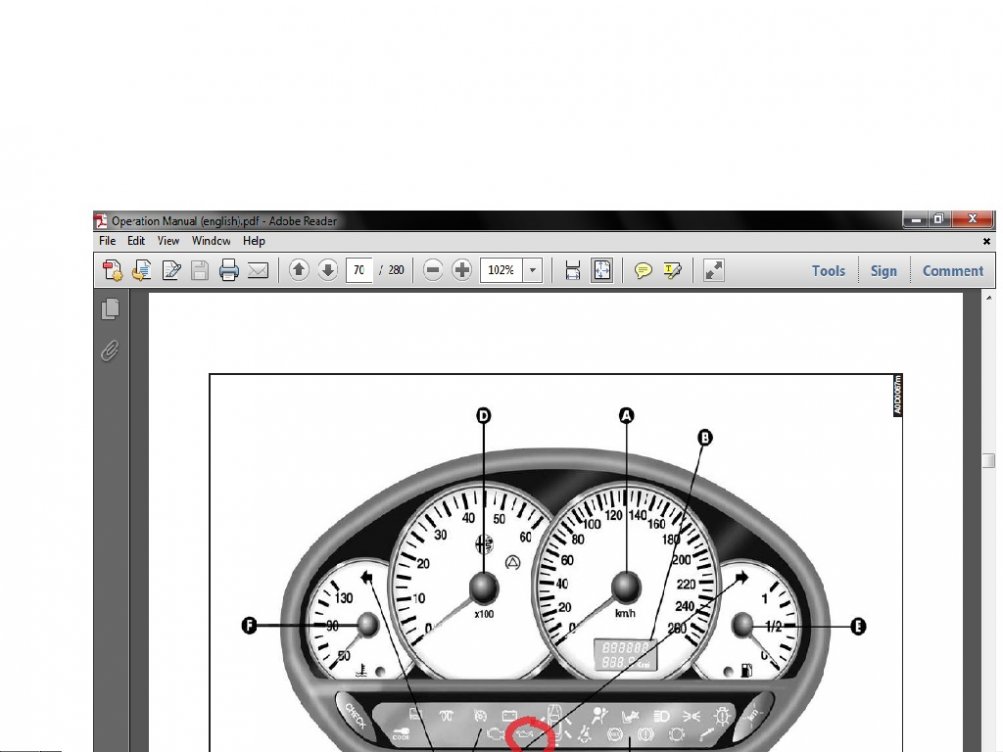Go to previous page with up arrow

pyautogui.click(x=299, y=270)
